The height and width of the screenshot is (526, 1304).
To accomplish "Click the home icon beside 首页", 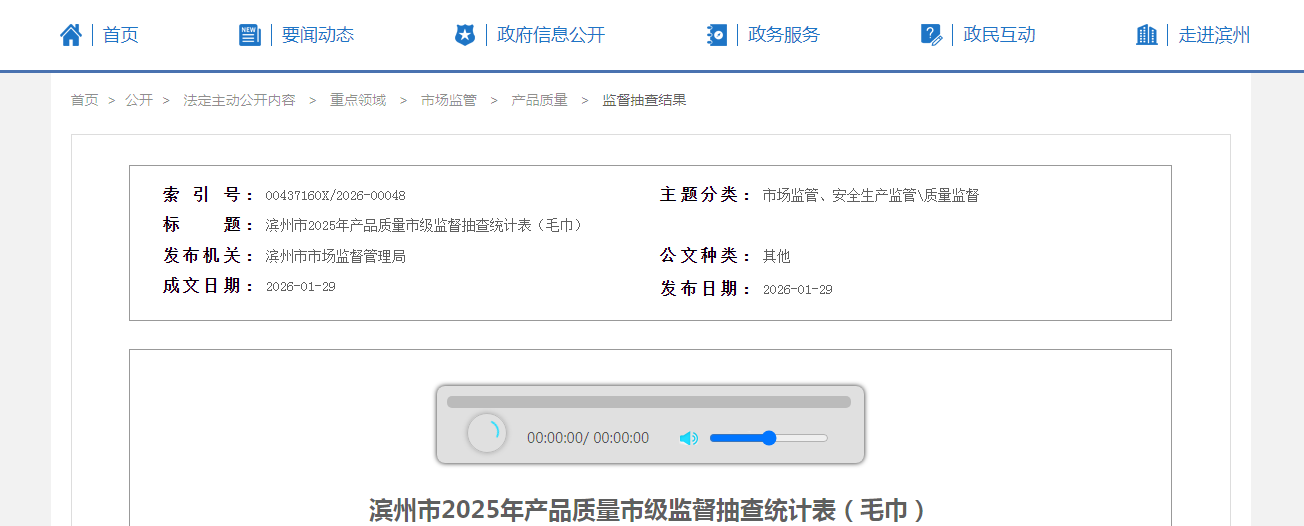I will (x=71, y=35).
